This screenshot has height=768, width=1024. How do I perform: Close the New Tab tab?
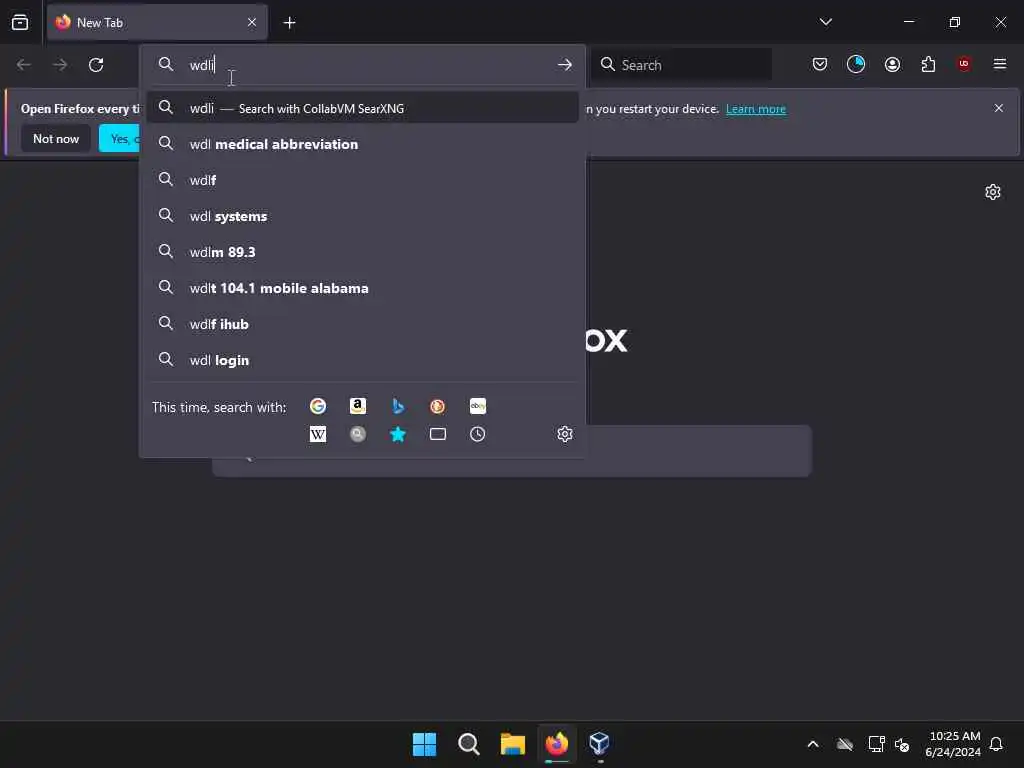(x=252, y=22)
